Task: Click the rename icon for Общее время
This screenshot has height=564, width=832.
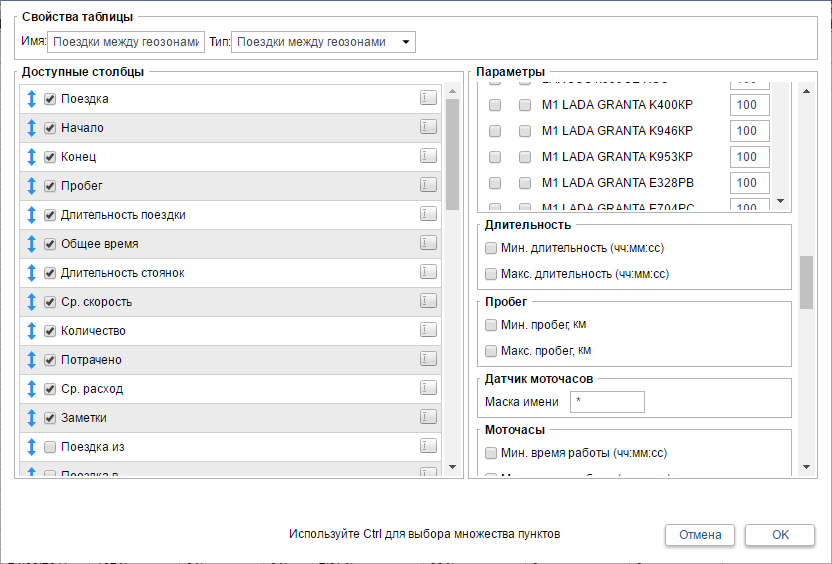Action: tap(428, 243)
